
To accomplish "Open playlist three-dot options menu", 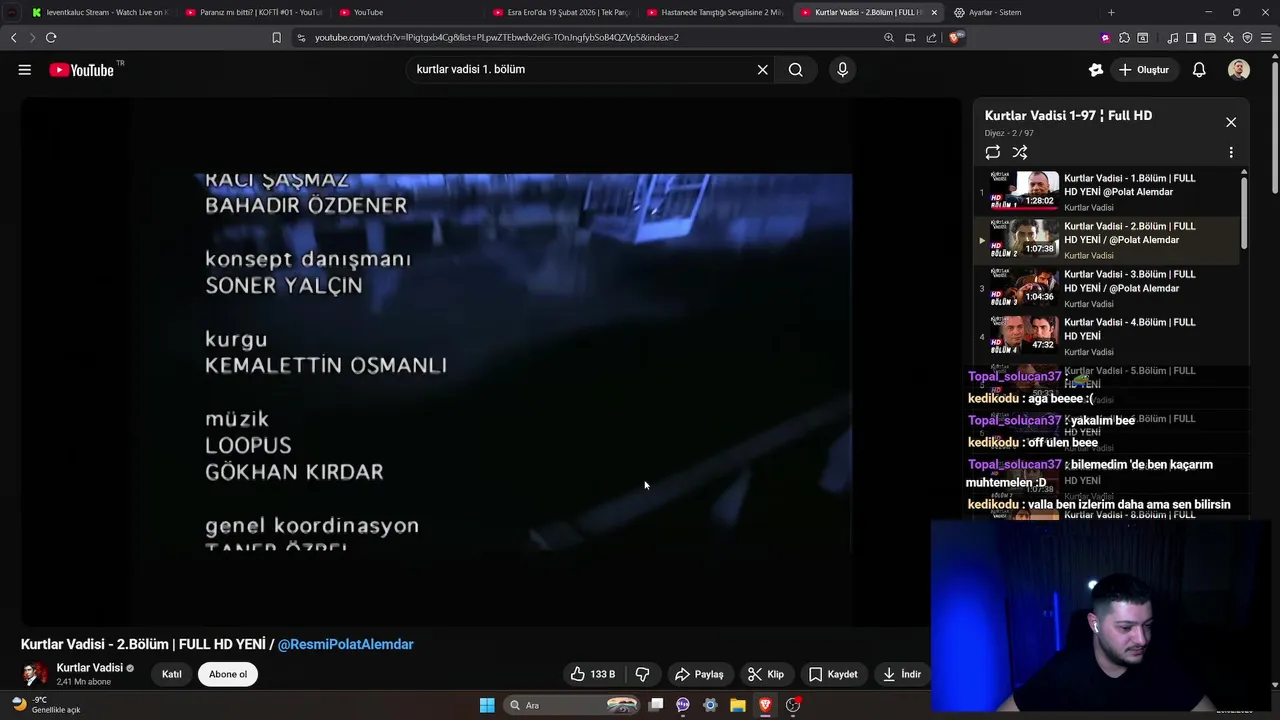I will click(x=1231, y=153).
